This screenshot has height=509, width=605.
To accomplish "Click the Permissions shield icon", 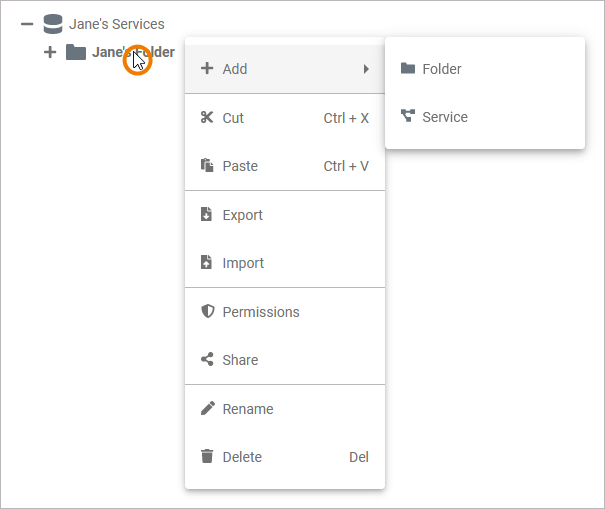I will click(x=207, y=312).
